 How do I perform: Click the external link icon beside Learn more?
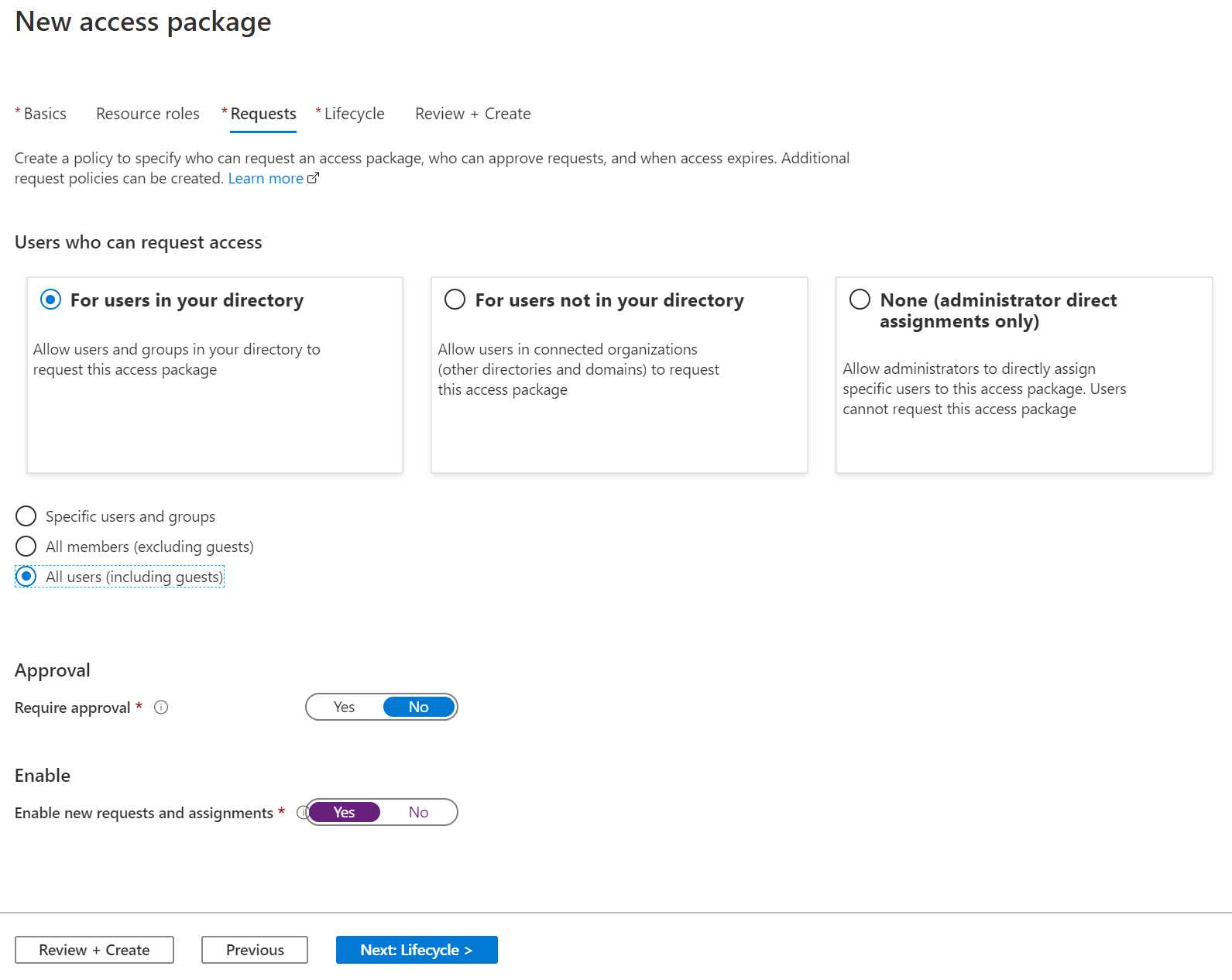pyautogui.click(x=313, y=177)
